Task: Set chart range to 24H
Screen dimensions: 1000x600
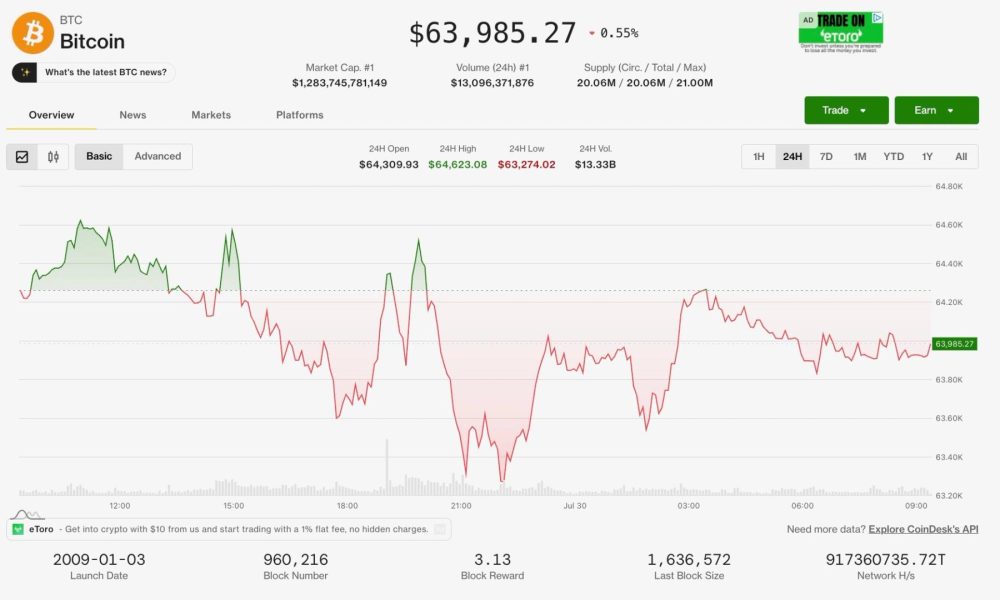Action: tap(792, 157)
